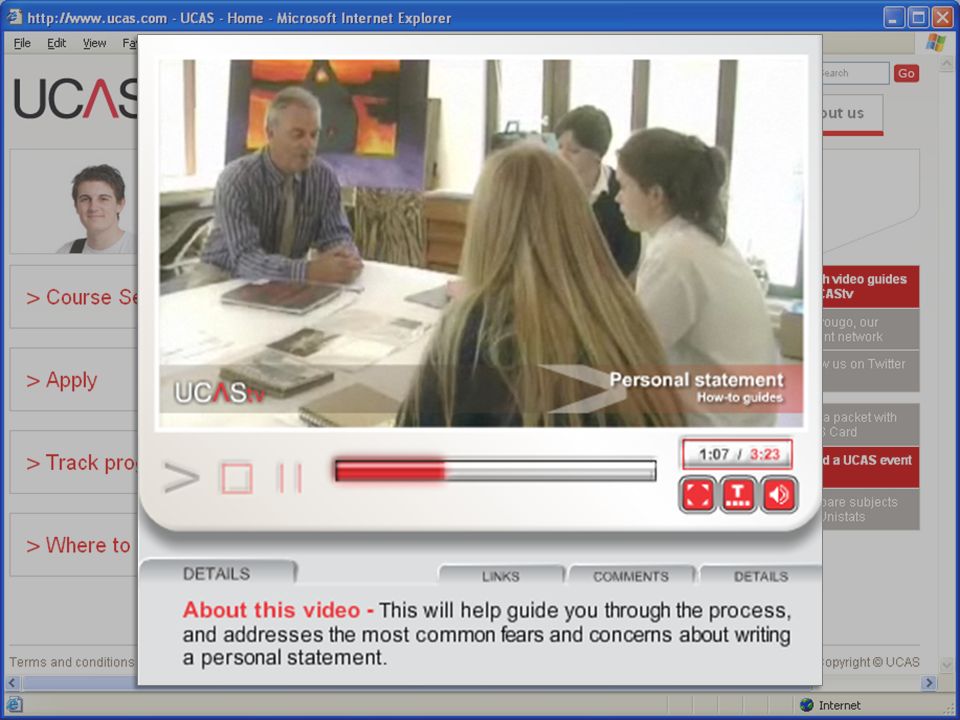Click the red Go search button
This screenshot has height=720, width=960.
tap(906, 73)
